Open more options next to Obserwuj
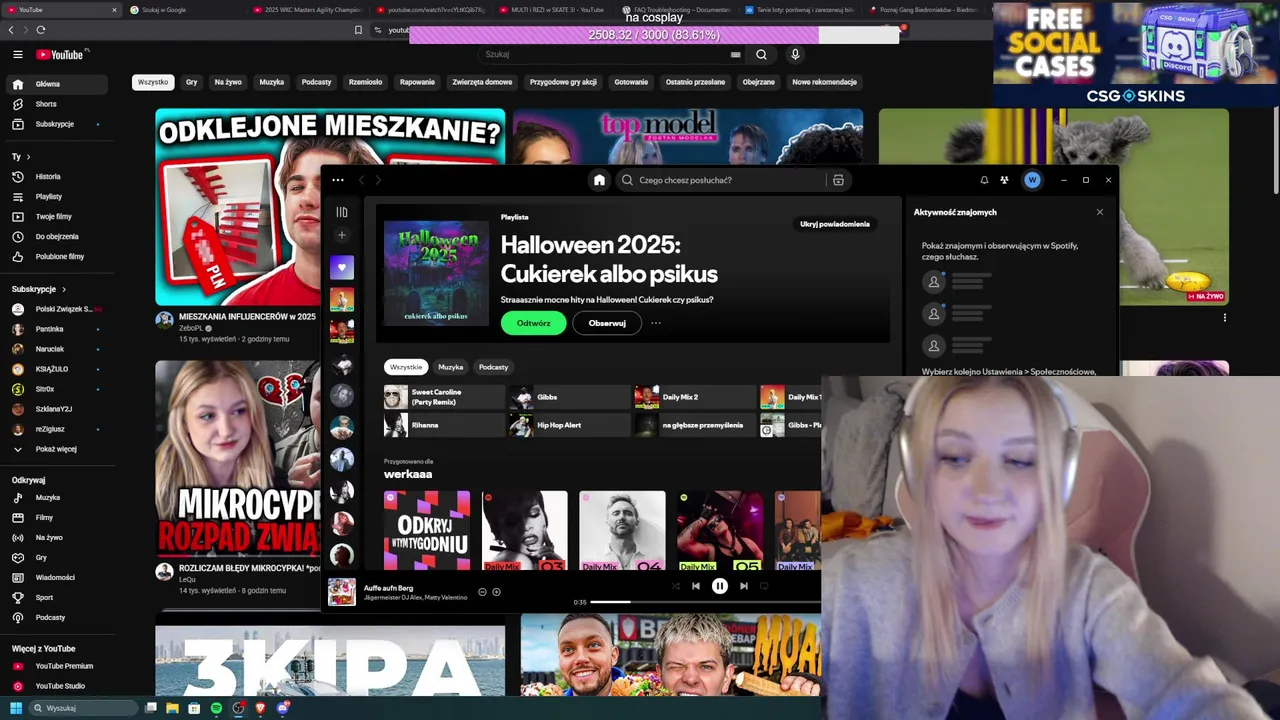The width and height of the screenshot is (1280, 720). 656,323
